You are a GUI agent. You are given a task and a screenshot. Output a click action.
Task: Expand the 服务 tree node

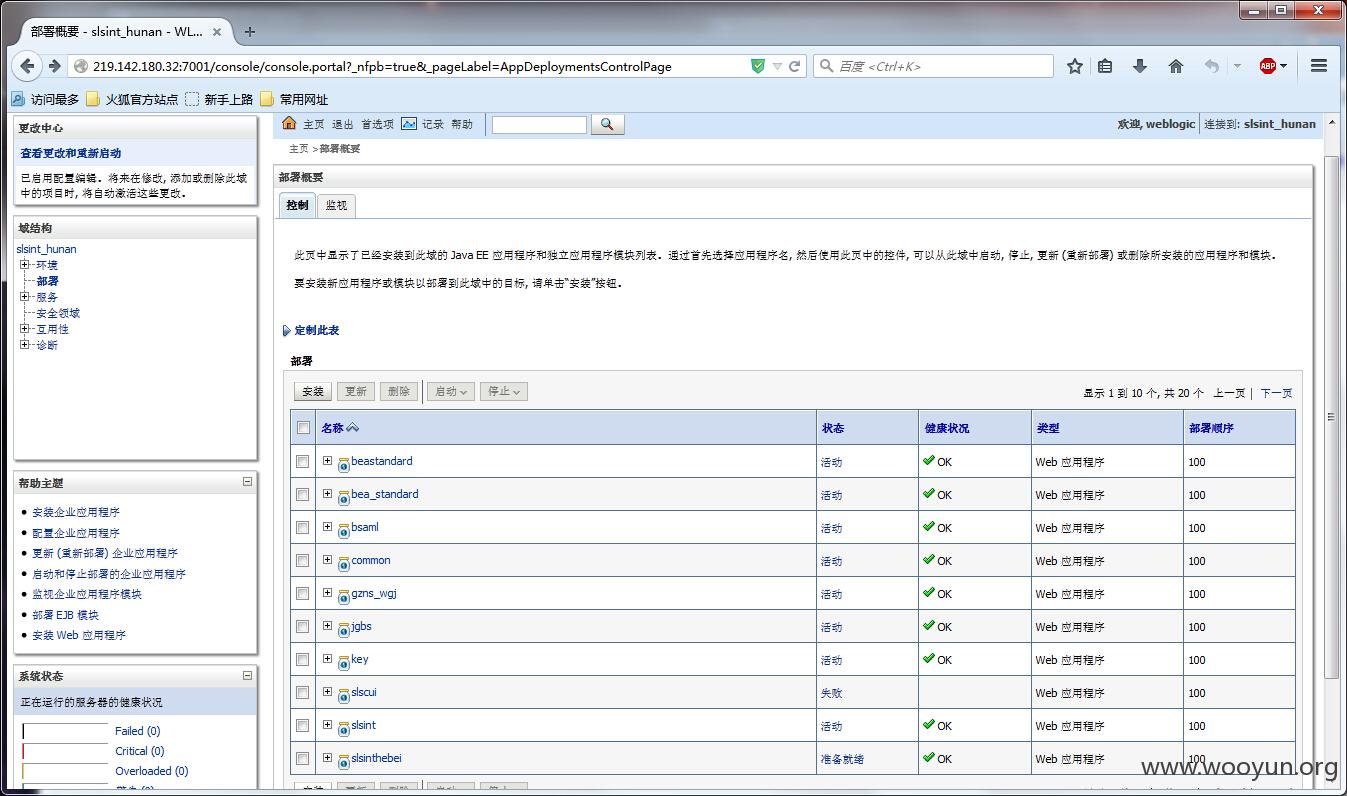click(x=25, y=297)
